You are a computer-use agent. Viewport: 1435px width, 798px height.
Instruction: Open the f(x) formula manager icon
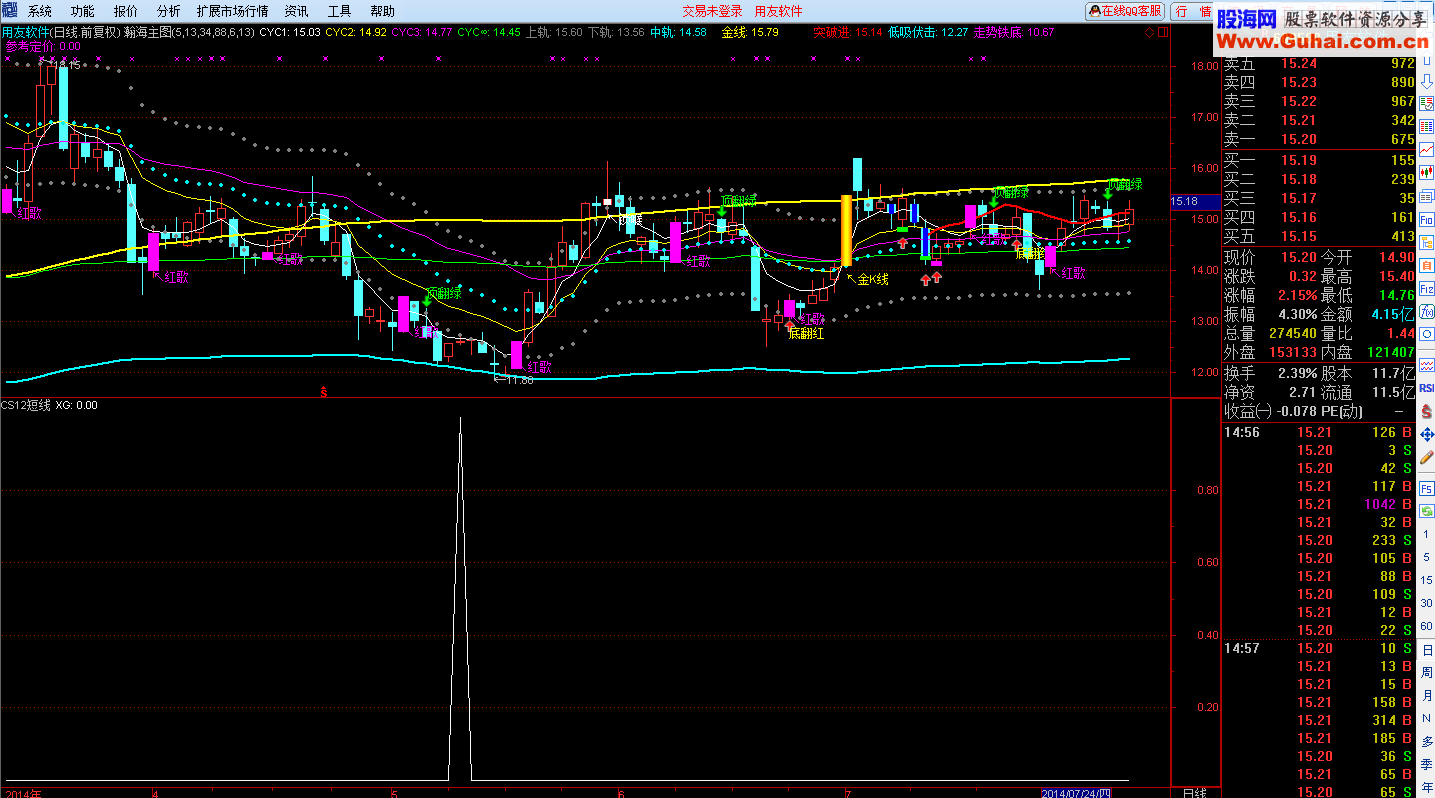pos(1427,310)
